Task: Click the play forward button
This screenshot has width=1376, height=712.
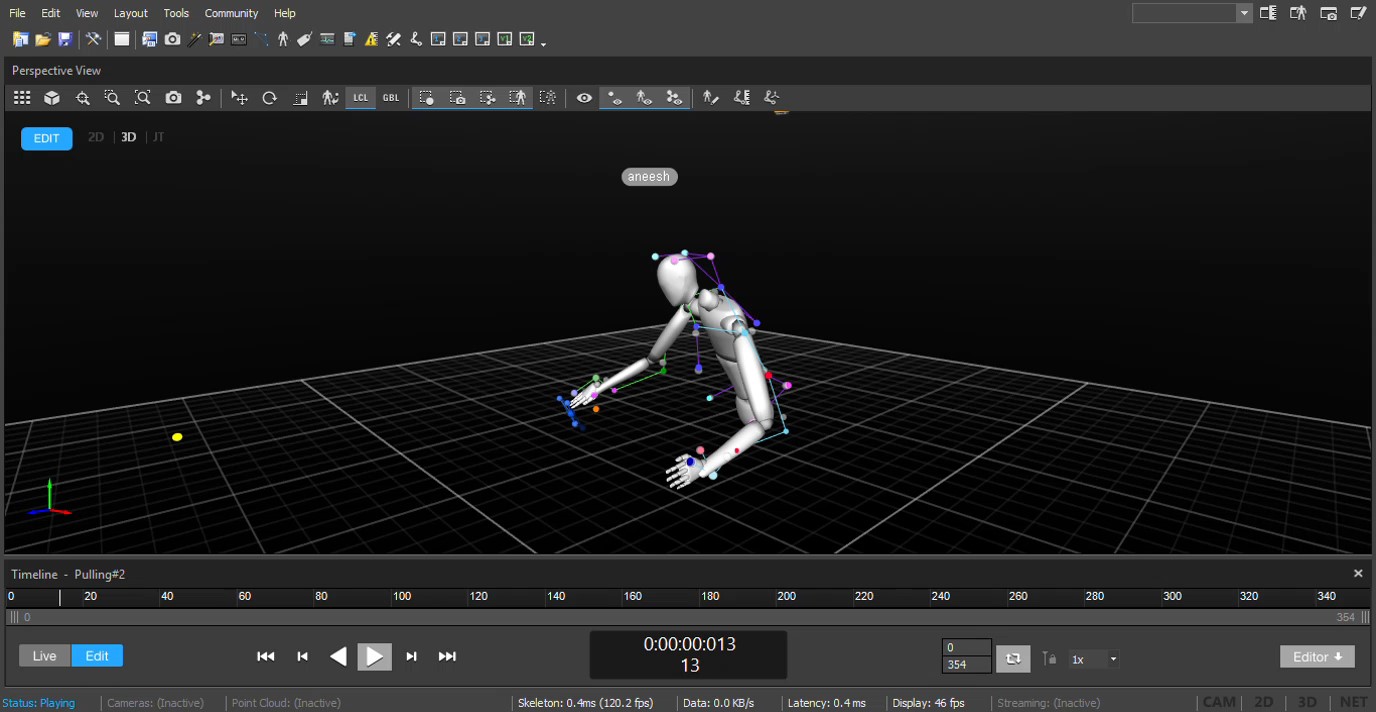Action: coord(375,657)
